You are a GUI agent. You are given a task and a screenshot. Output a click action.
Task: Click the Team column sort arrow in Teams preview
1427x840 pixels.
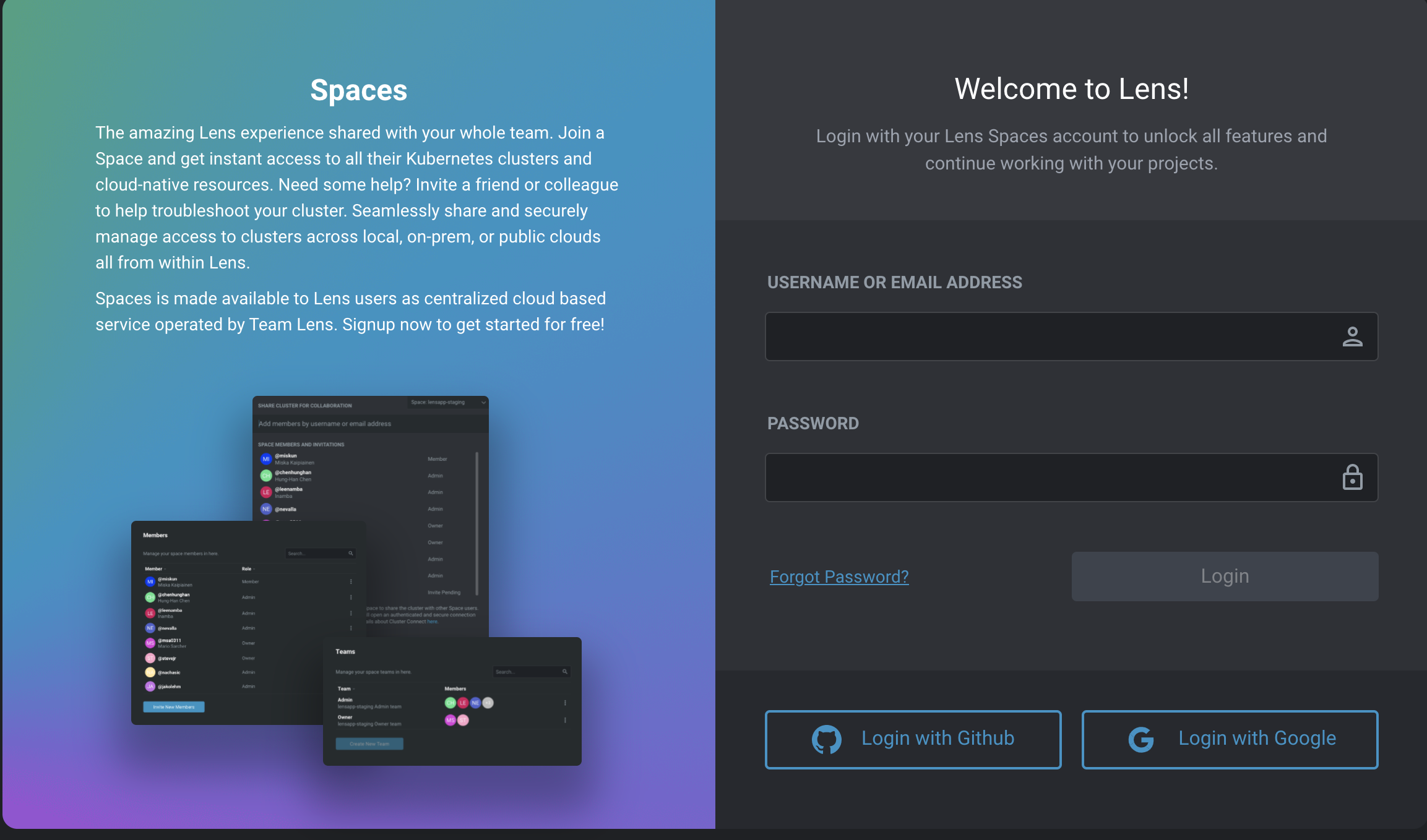point(353,689)
